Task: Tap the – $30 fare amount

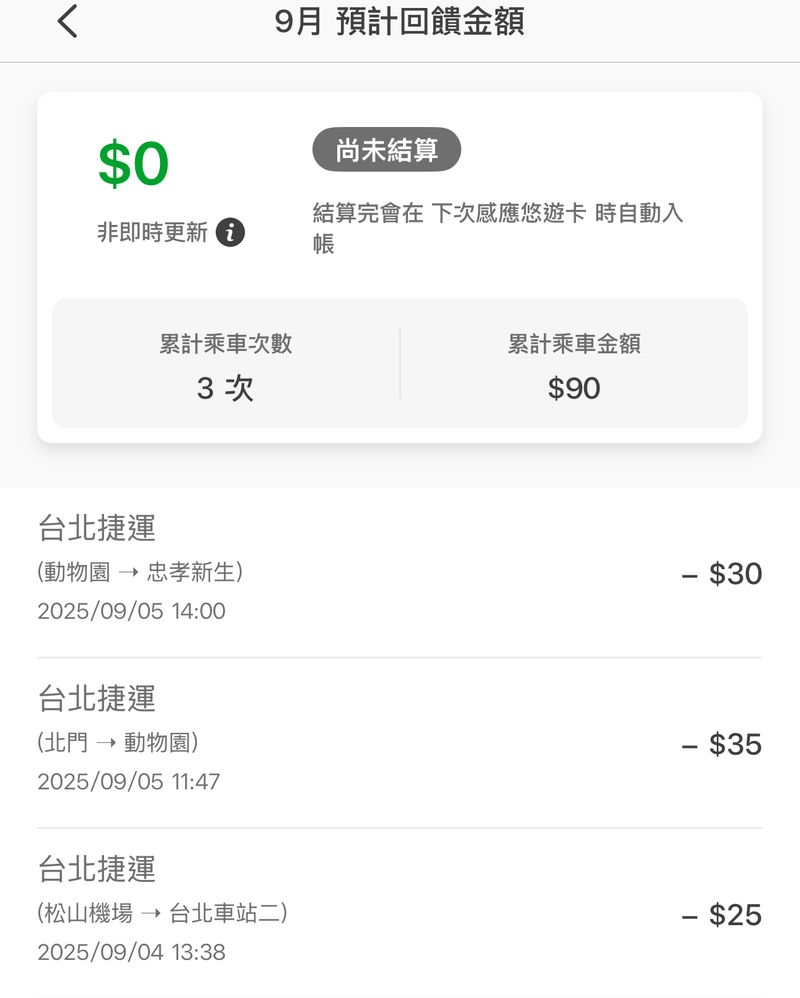Action: (721, 573)
